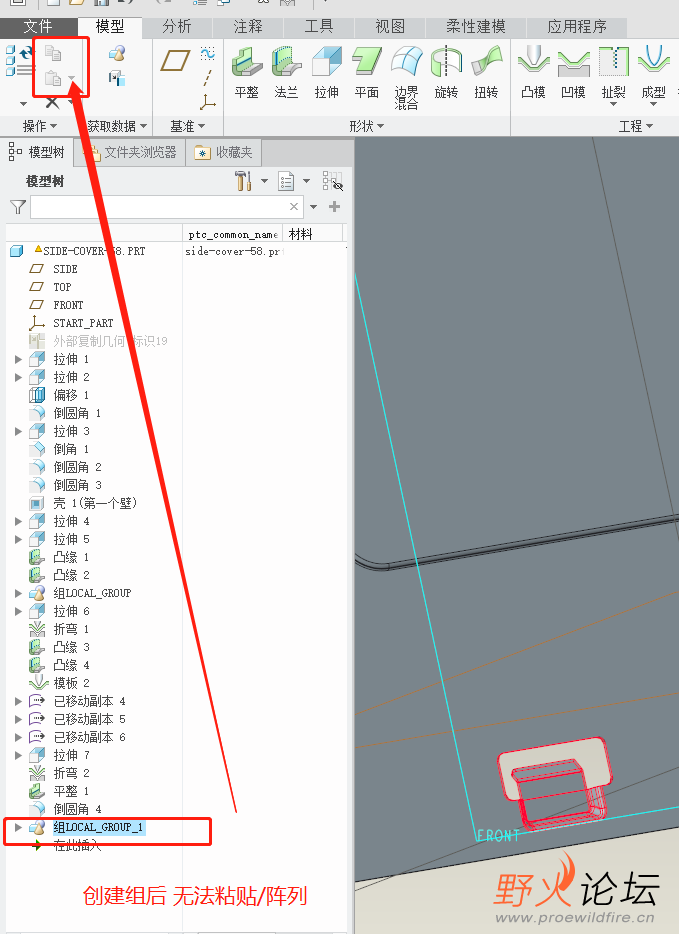The width and height of the screenshot is (679, 934).
Task: Click the User-Defined Feature icon
Action: tap(117, 54)
